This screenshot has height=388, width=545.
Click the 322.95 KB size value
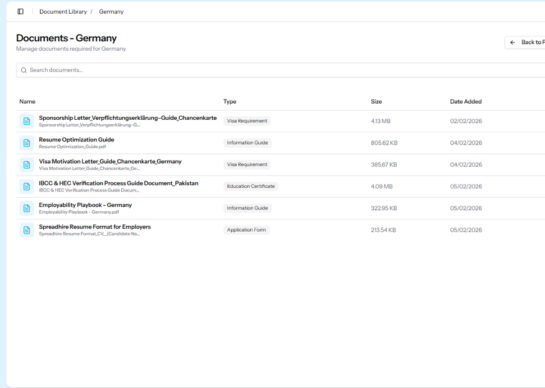[x=384, y=208]
